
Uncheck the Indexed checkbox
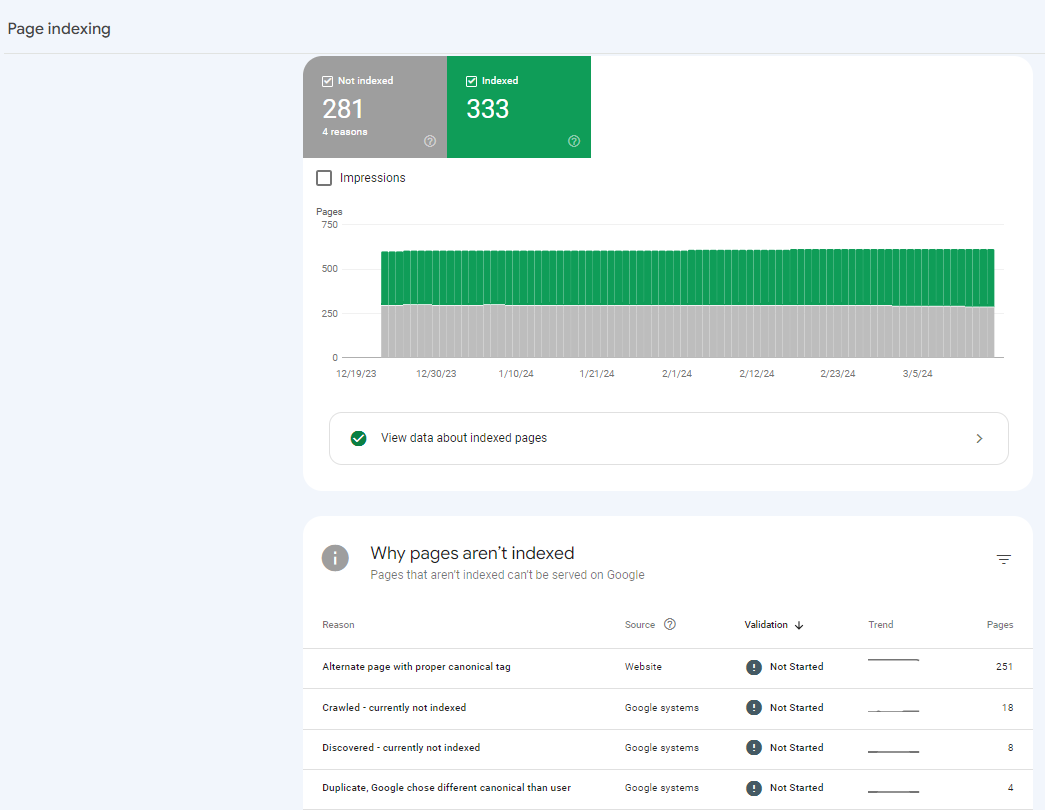(x=472, y=81)
